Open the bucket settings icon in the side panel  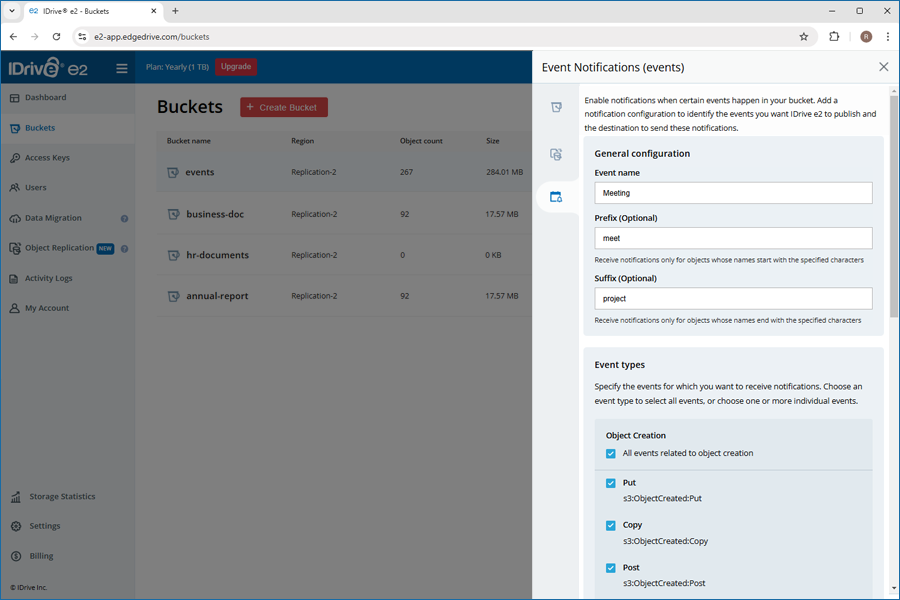pyautogui.click(x=556, y=107)
